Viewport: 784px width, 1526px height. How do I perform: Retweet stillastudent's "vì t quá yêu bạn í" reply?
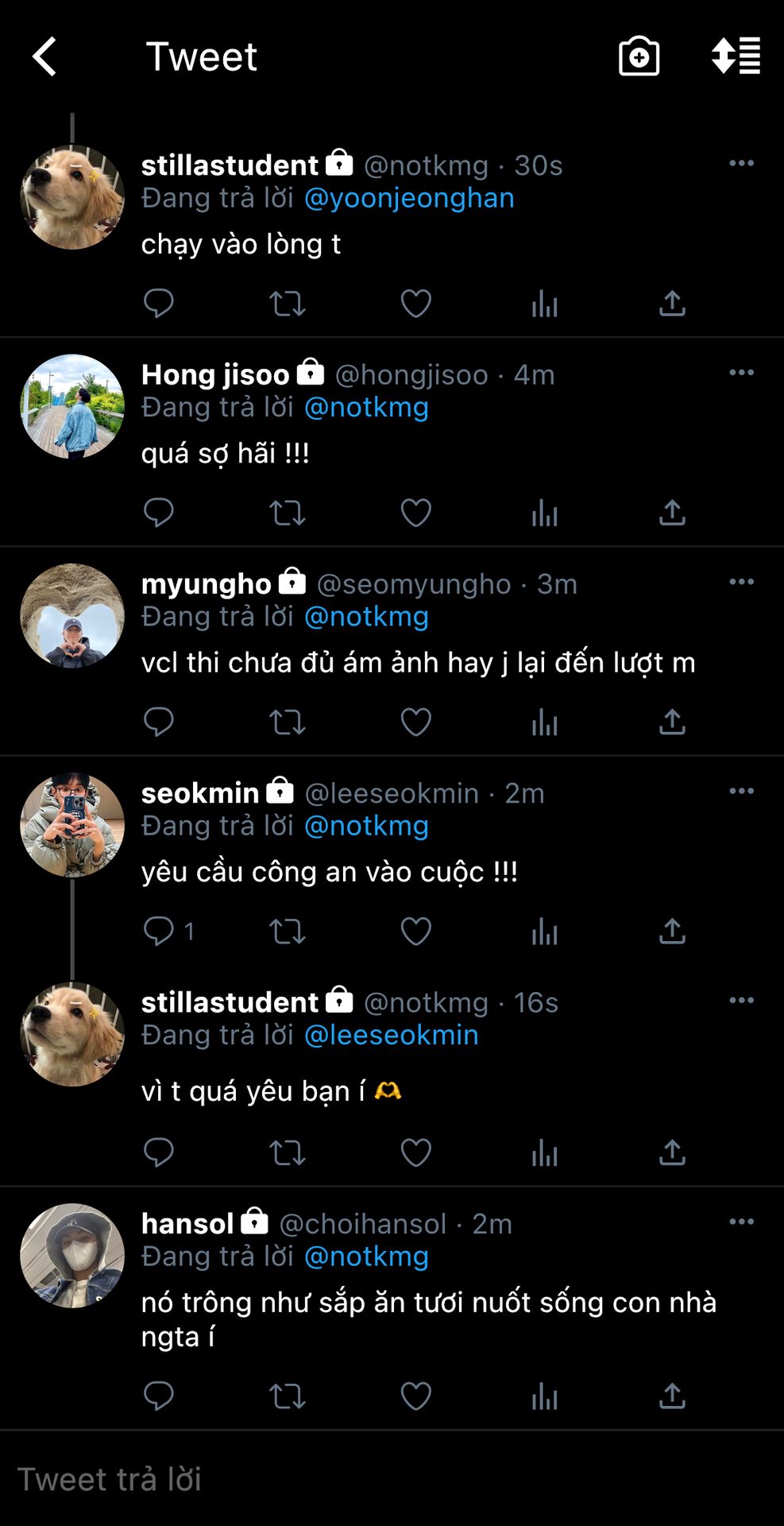287,1152
